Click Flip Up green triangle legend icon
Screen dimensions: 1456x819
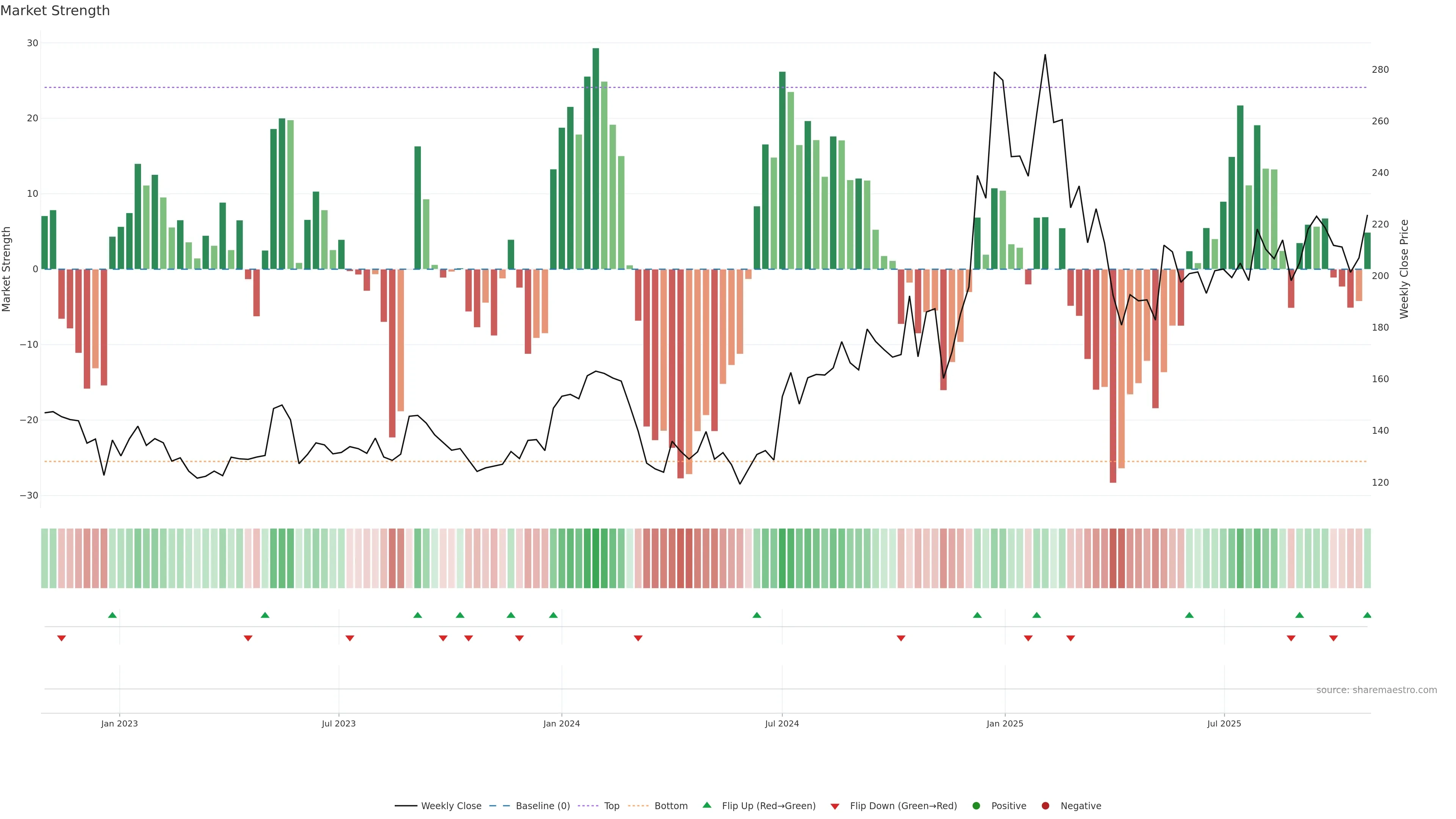point(706,805)
